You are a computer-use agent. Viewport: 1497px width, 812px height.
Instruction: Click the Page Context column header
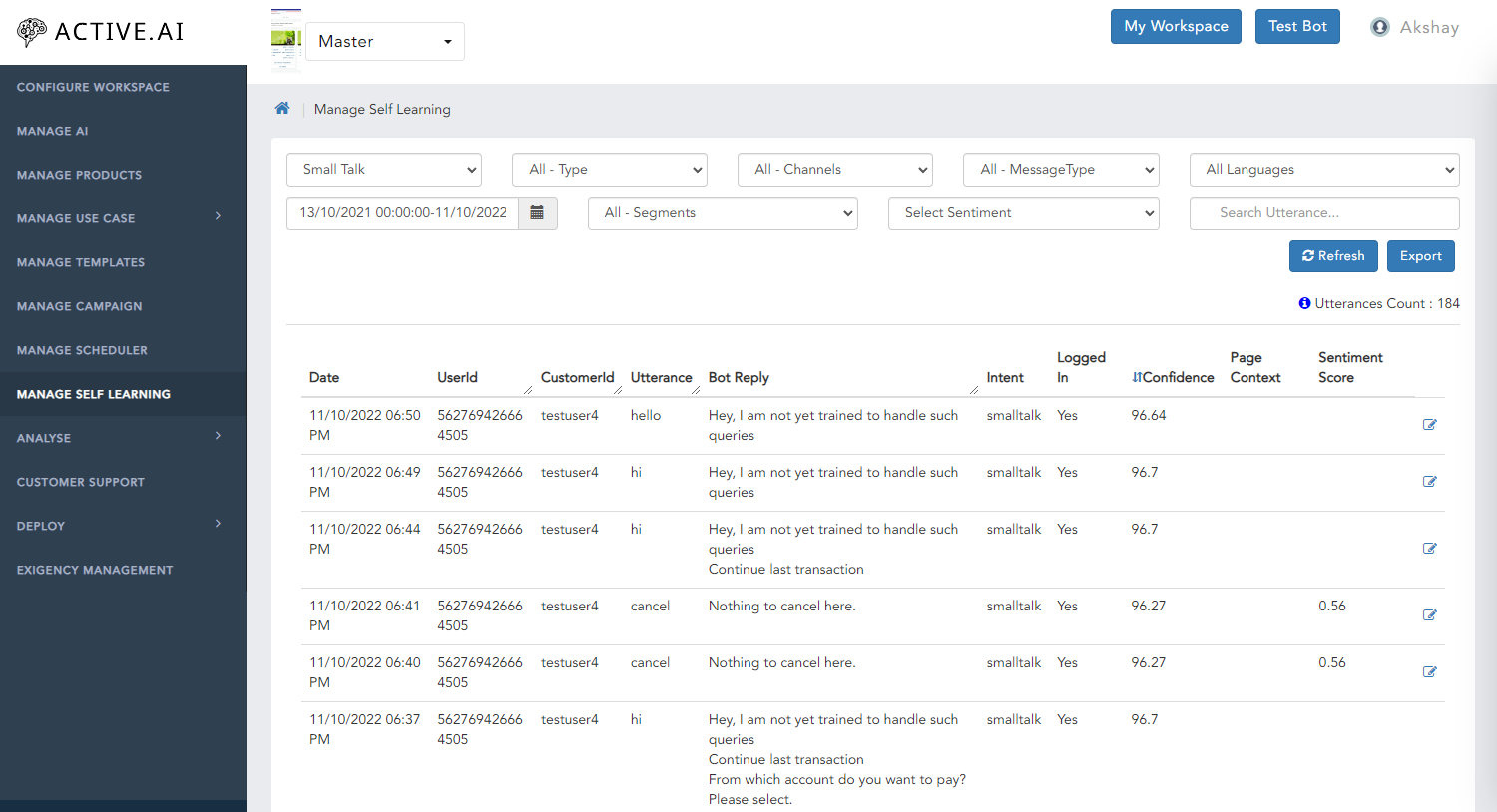pyautogui.click(x=1255, y=367)
